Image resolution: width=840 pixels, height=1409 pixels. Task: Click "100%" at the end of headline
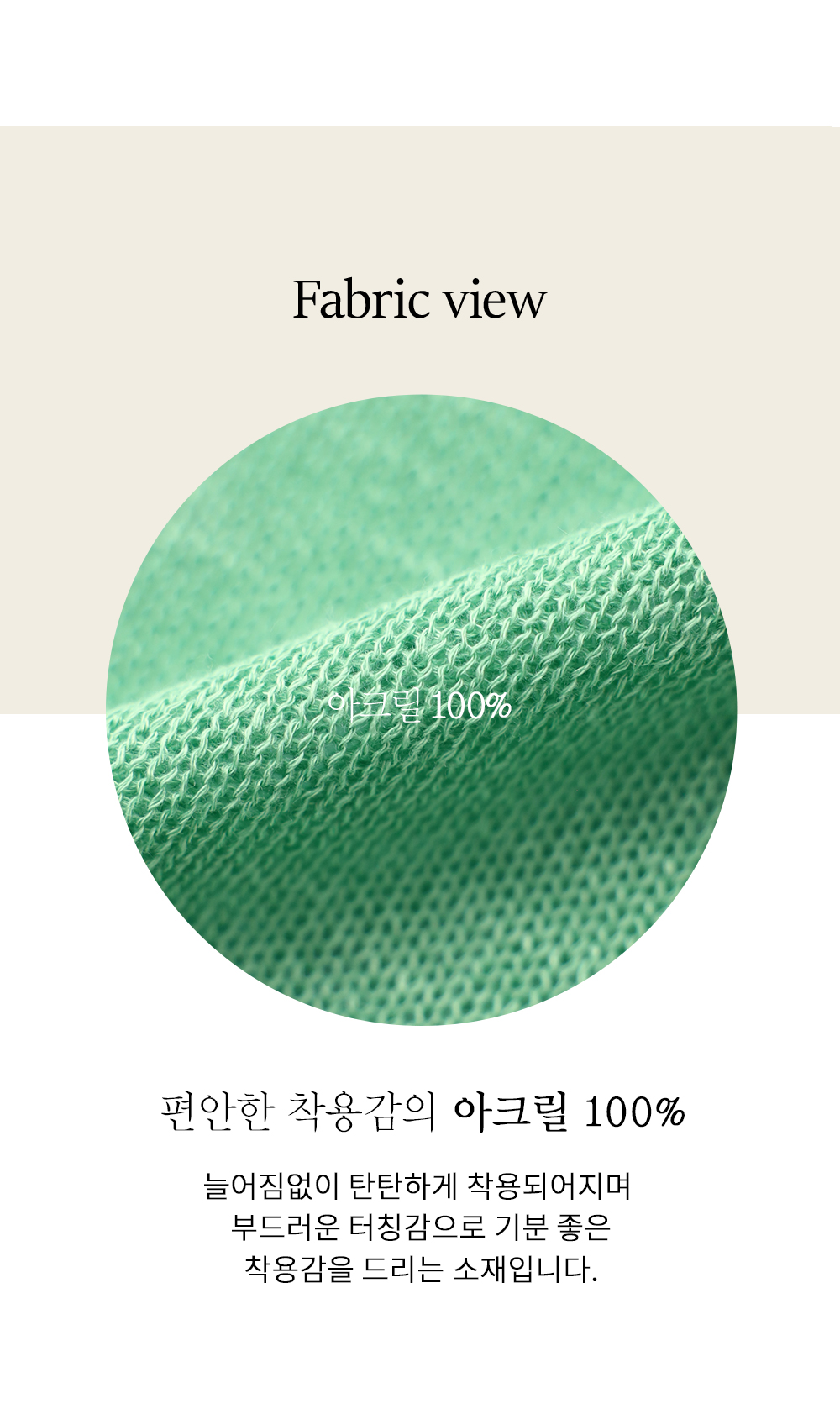coord(635,1112)
